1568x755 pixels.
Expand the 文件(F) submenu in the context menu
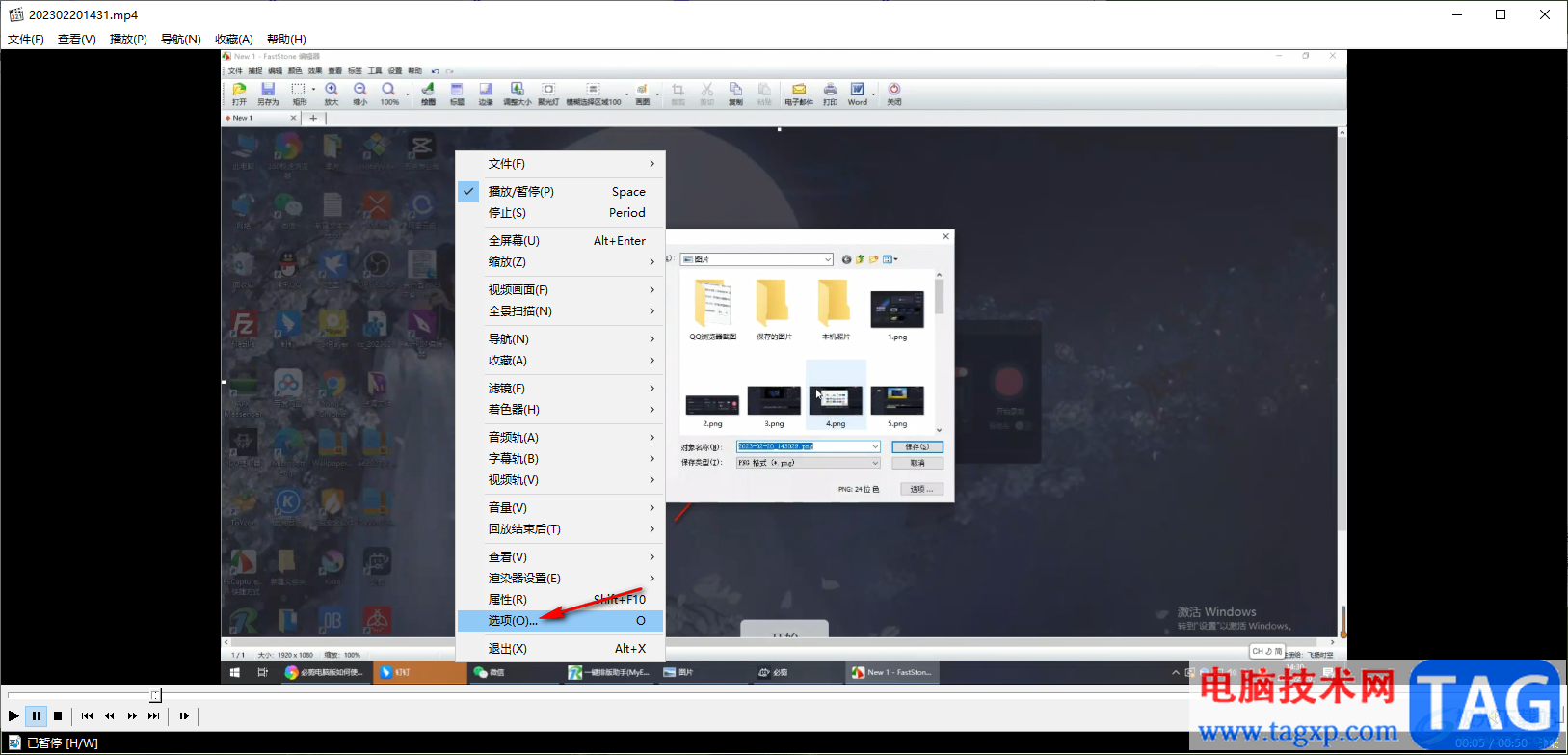pyautogui.click(x=561, y=164)
